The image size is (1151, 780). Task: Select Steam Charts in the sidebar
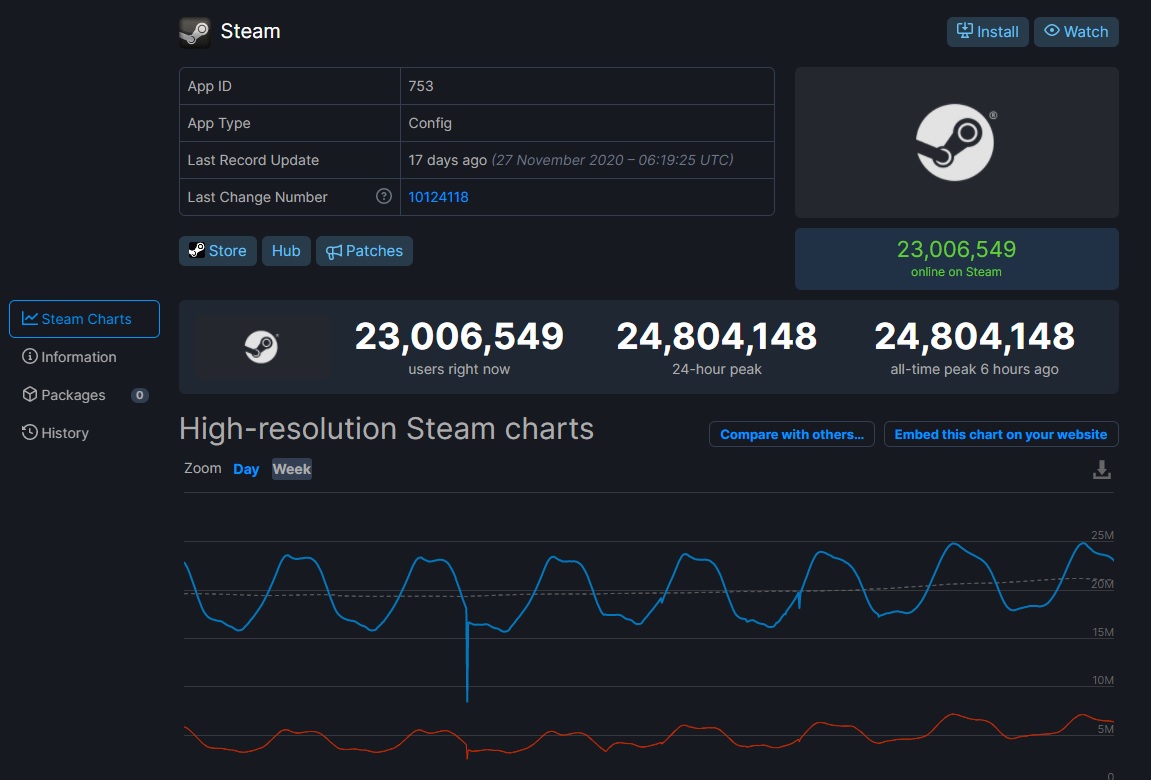[84, 319]
